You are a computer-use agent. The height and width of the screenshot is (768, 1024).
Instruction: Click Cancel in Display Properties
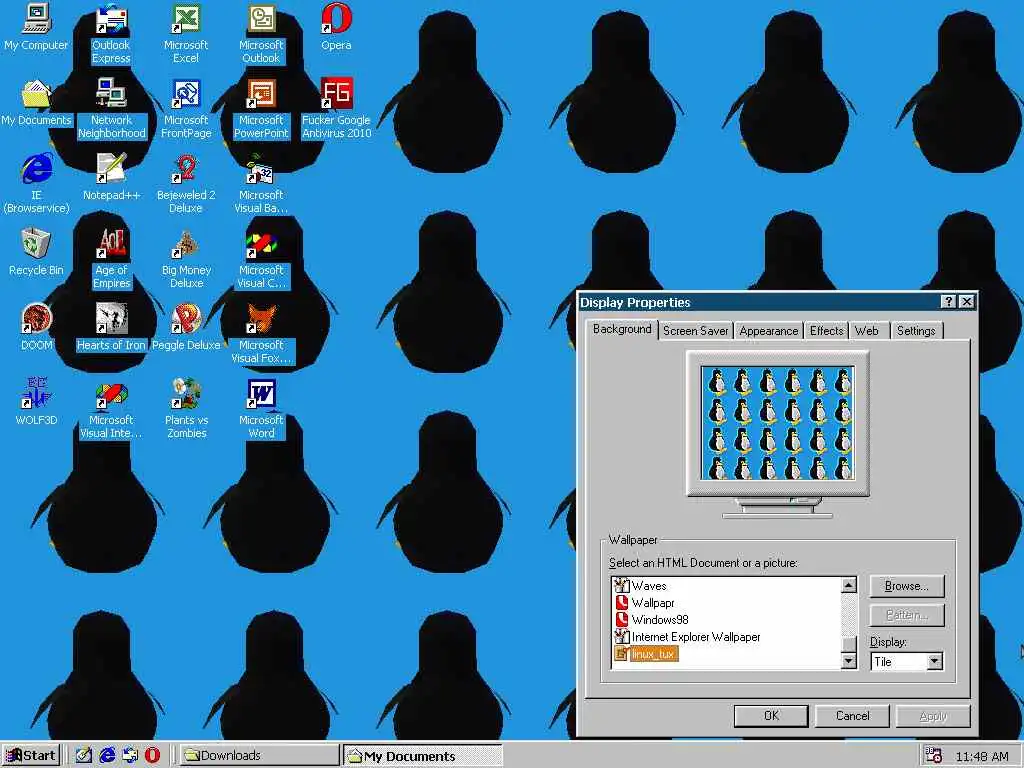[852, 716]
